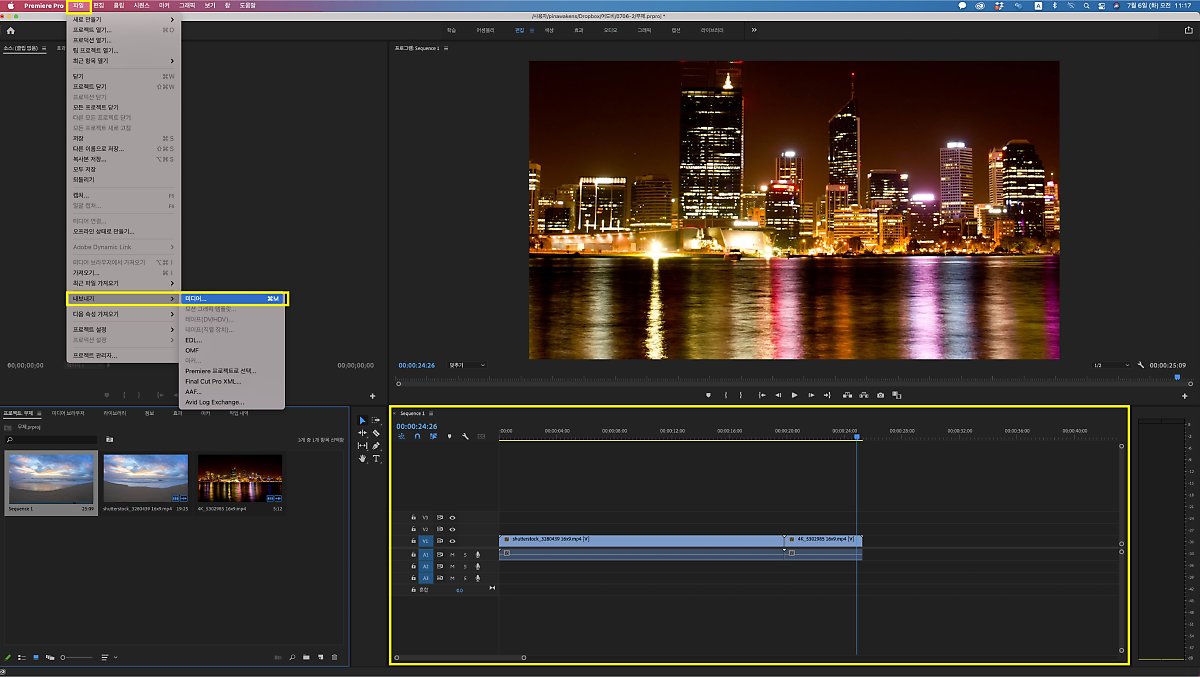1200x677 pixels.
Task: Add marker from timeline header icon
Action: 450,436
